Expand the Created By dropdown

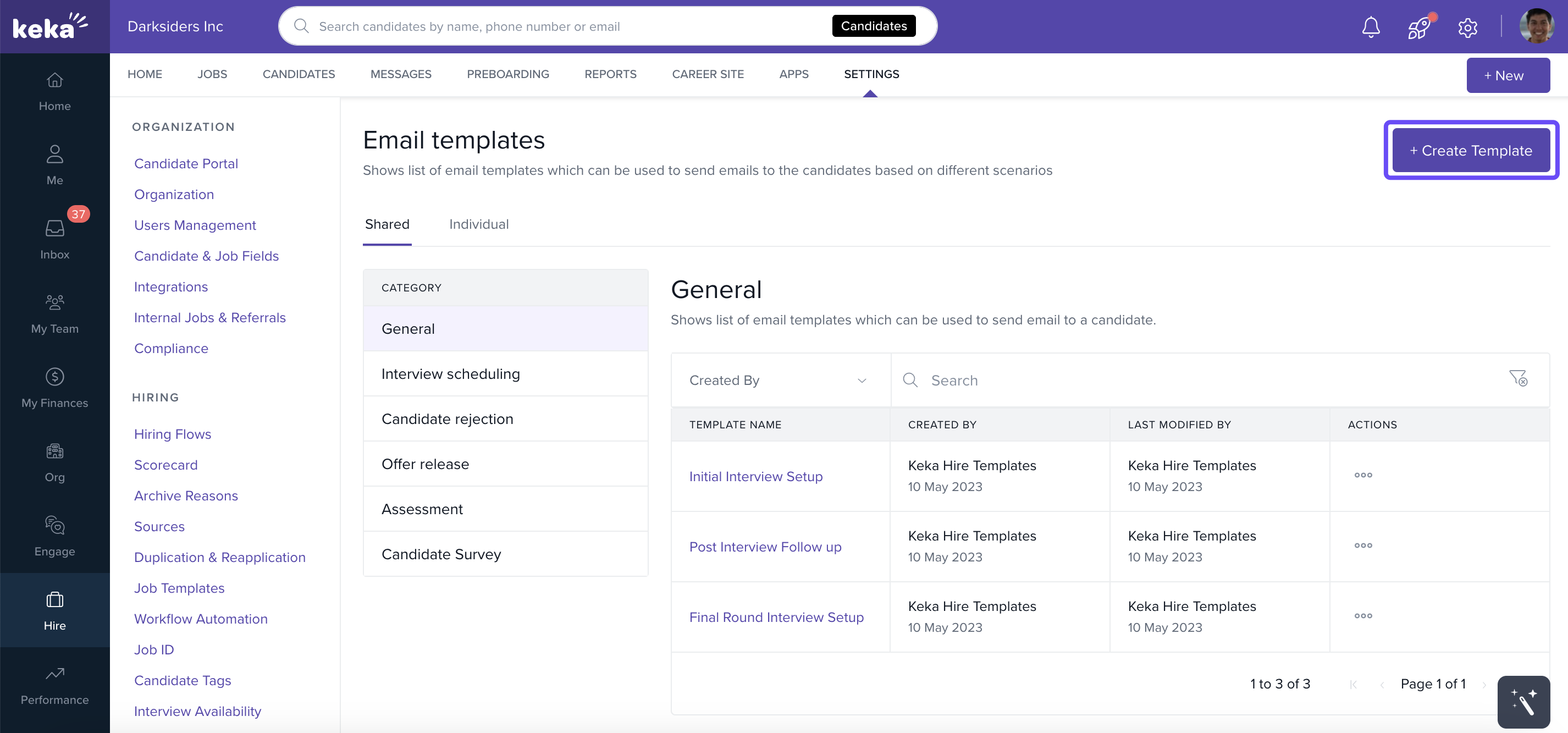[x=780, y=381]
